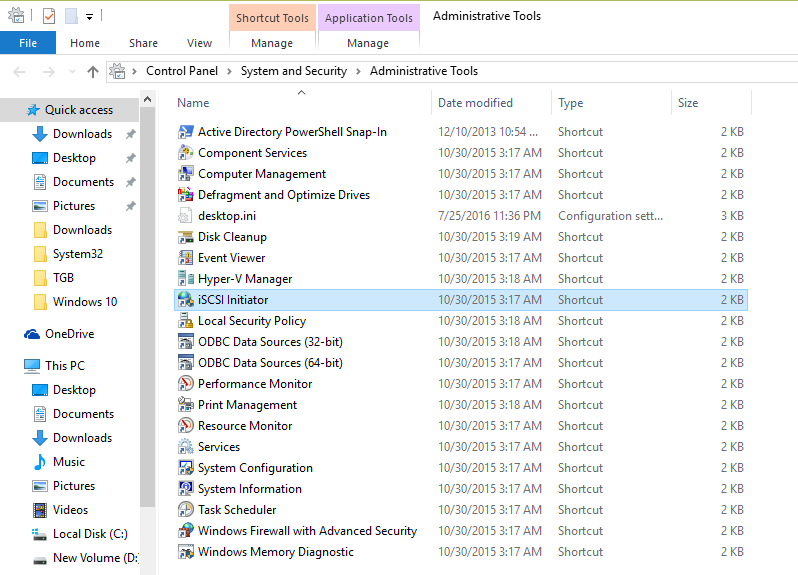
Task: Click the Services gear icon
Action: click(x=185, y=446)
